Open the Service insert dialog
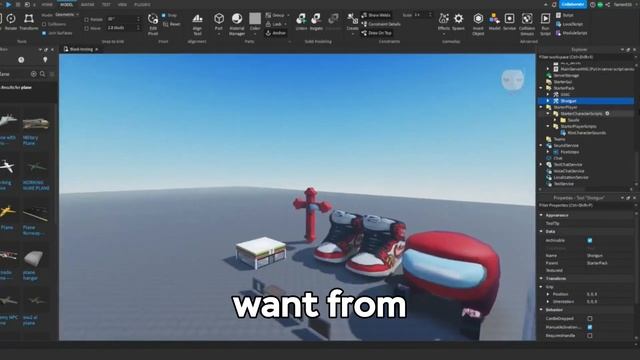 509,22
